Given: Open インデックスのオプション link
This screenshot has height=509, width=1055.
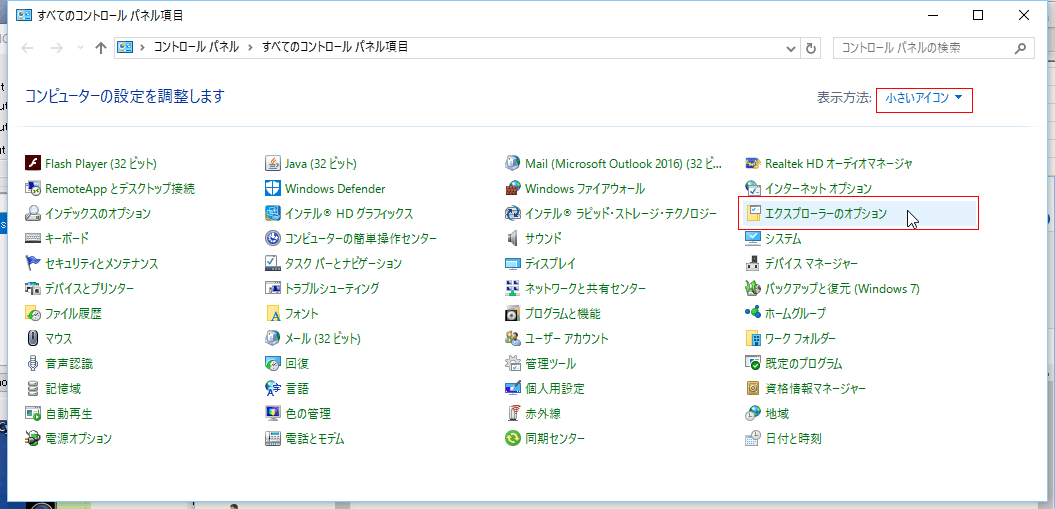Looking at the screenshot, I should tap(98, 214).
